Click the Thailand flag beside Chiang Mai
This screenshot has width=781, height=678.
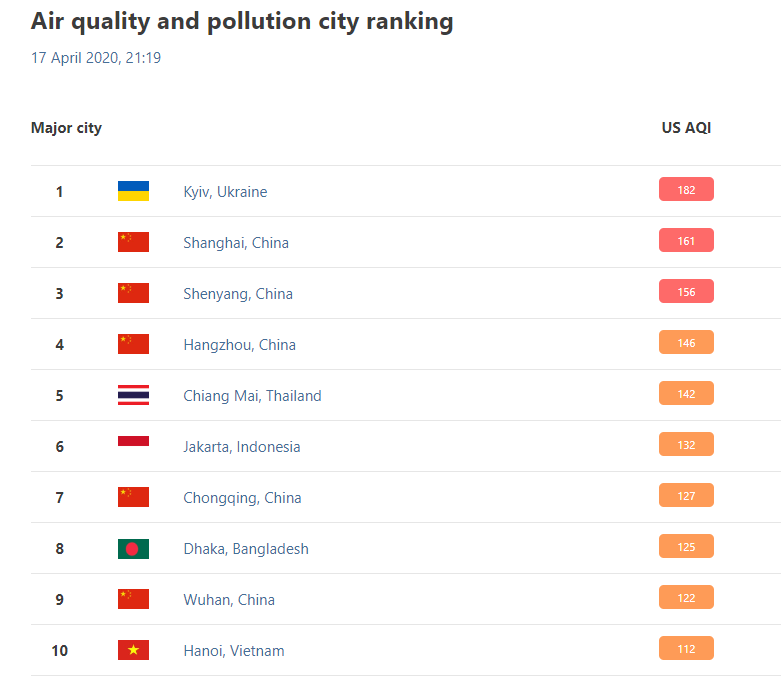tap(133, 395)
